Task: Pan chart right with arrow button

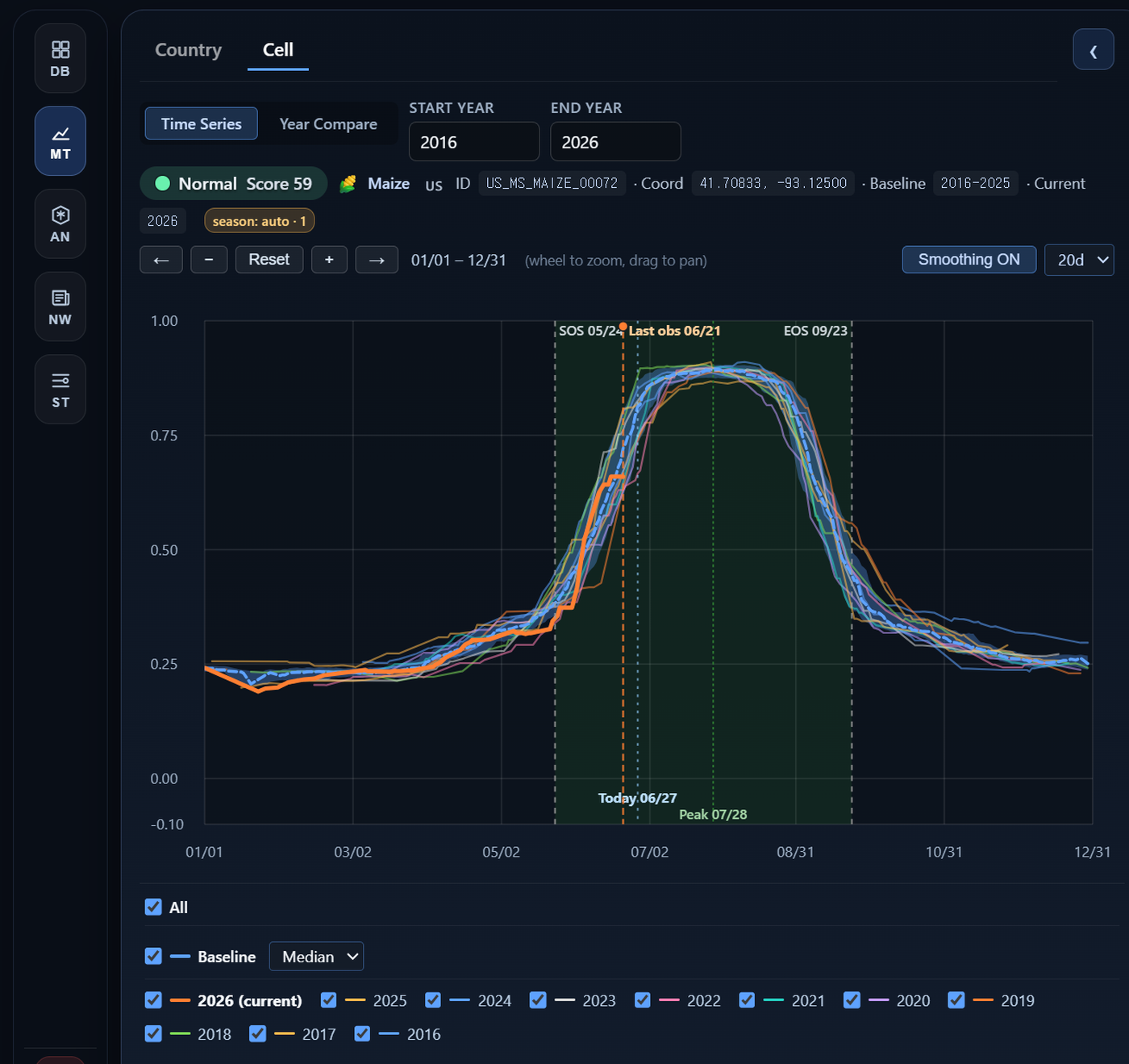Action: coord(377,260)
